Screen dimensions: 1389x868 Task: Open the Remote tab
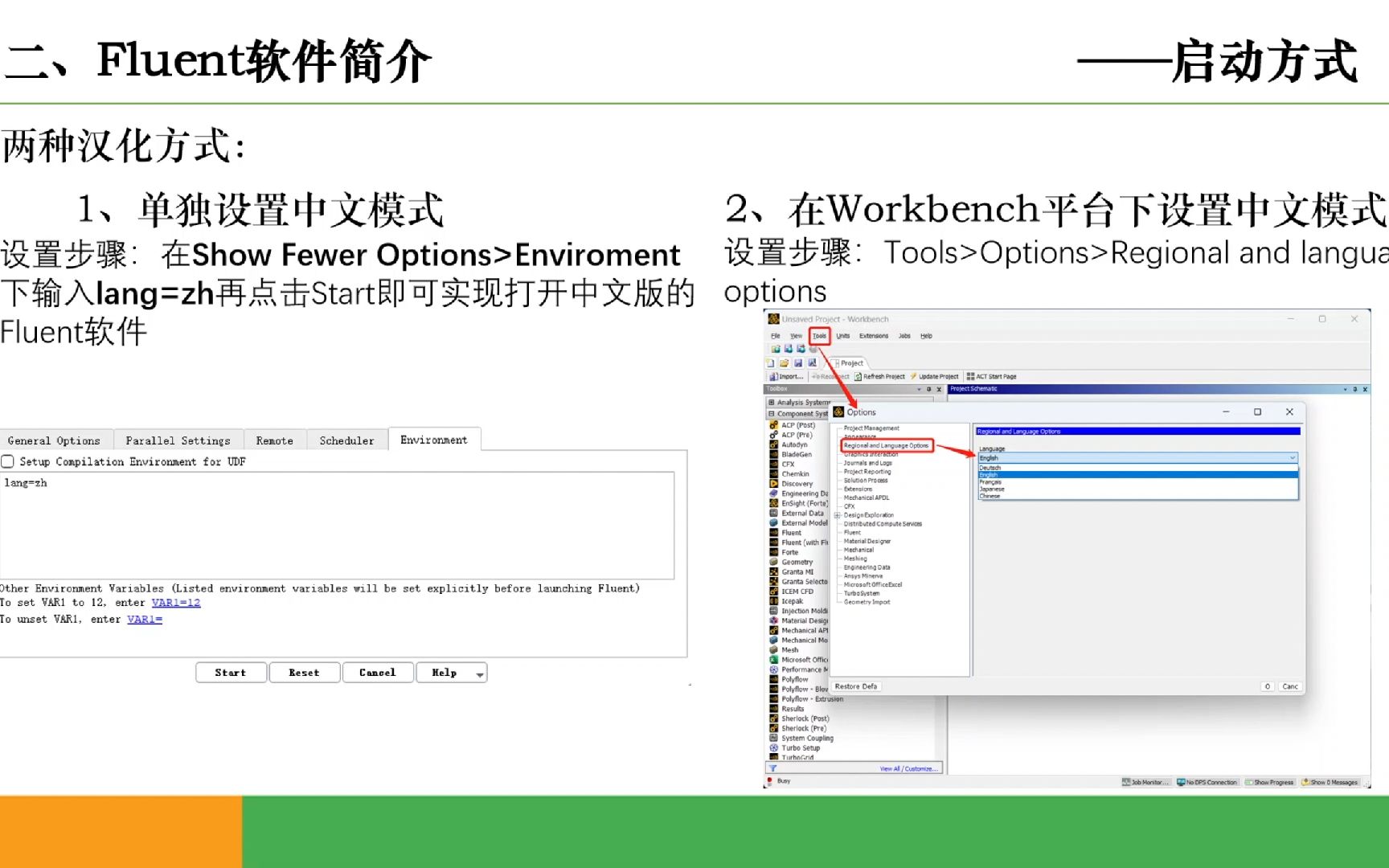[x=275, y=440]
